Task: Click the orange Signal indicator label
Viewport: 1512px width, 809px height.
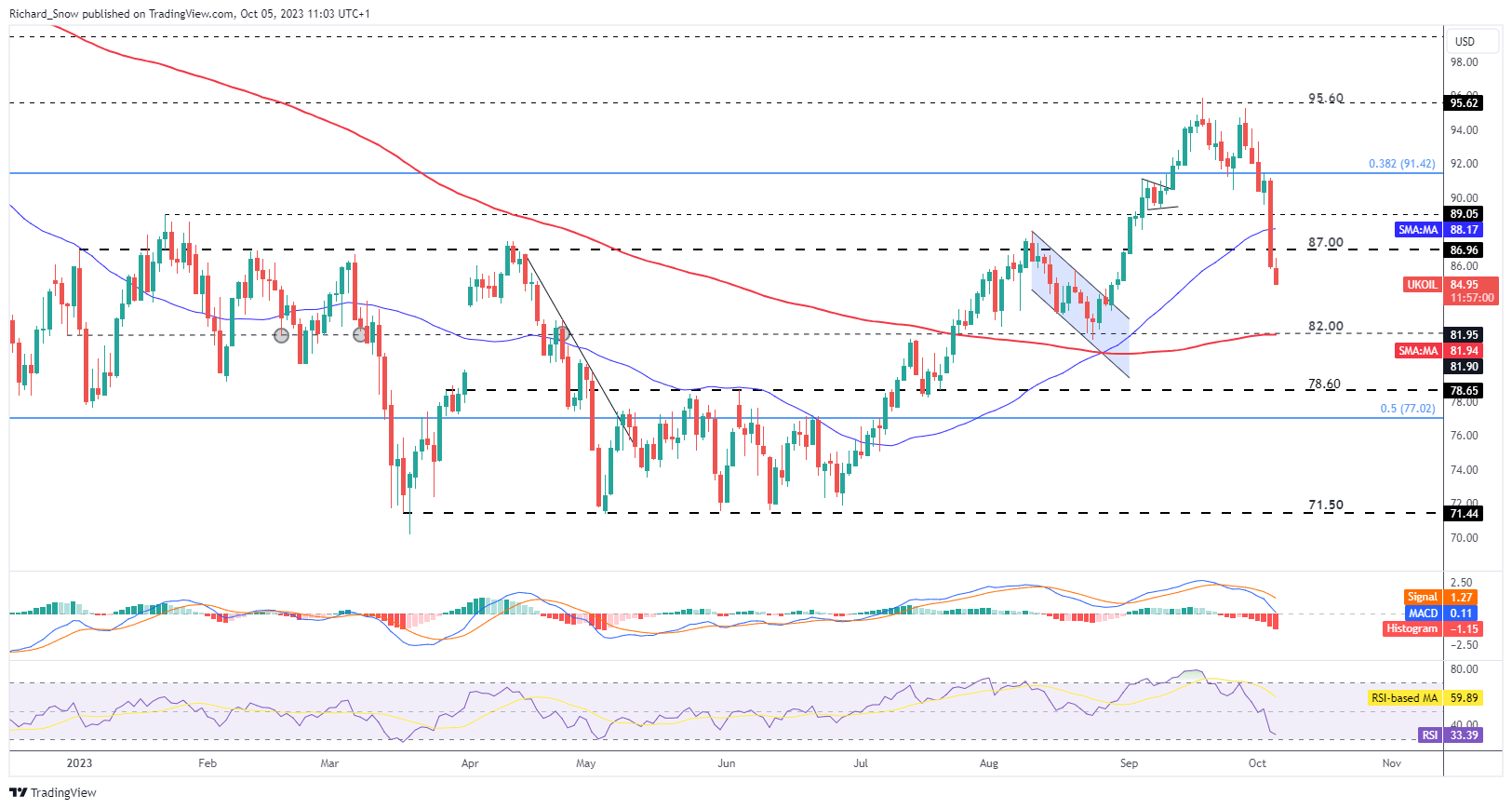Action: pos(1423,598)
